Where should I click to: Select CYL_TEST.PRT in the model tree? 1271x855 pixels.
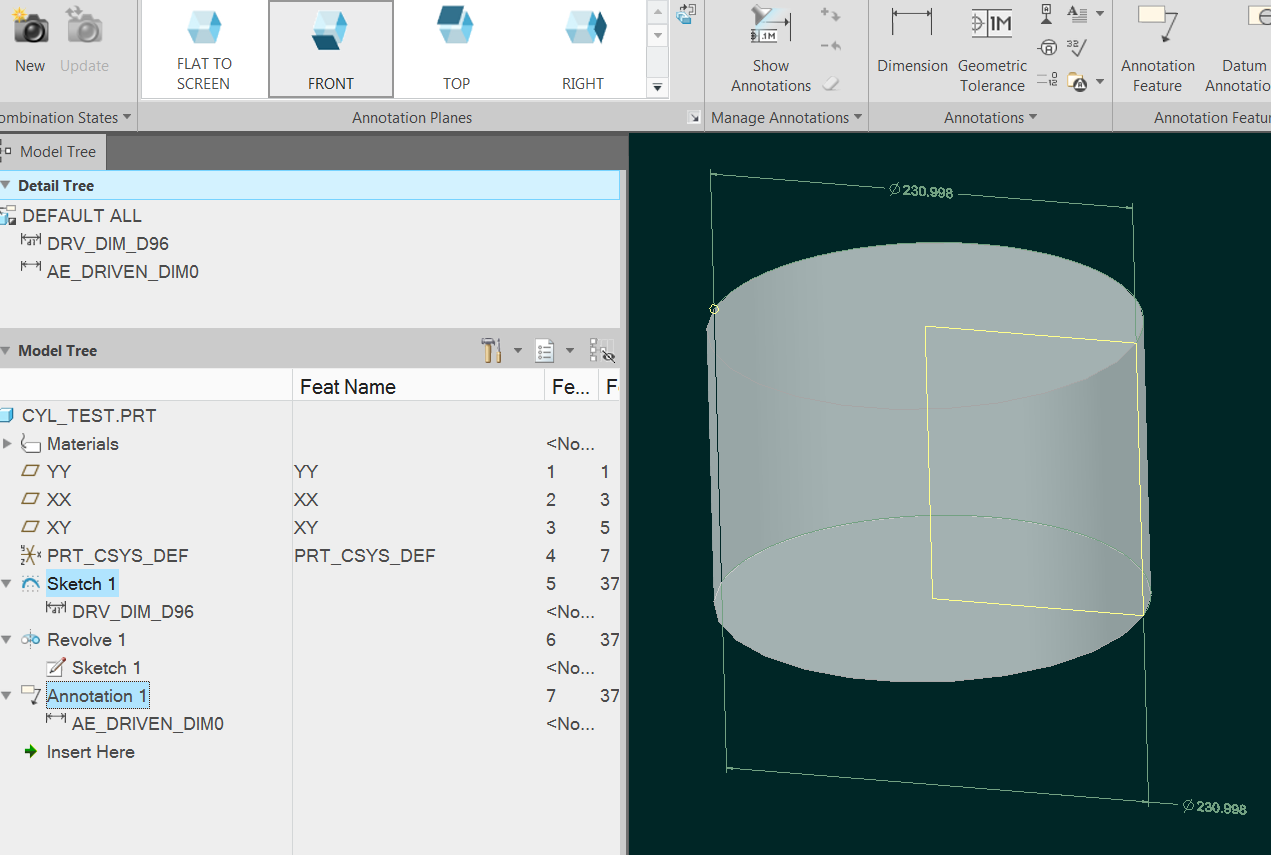coord(91,415)
